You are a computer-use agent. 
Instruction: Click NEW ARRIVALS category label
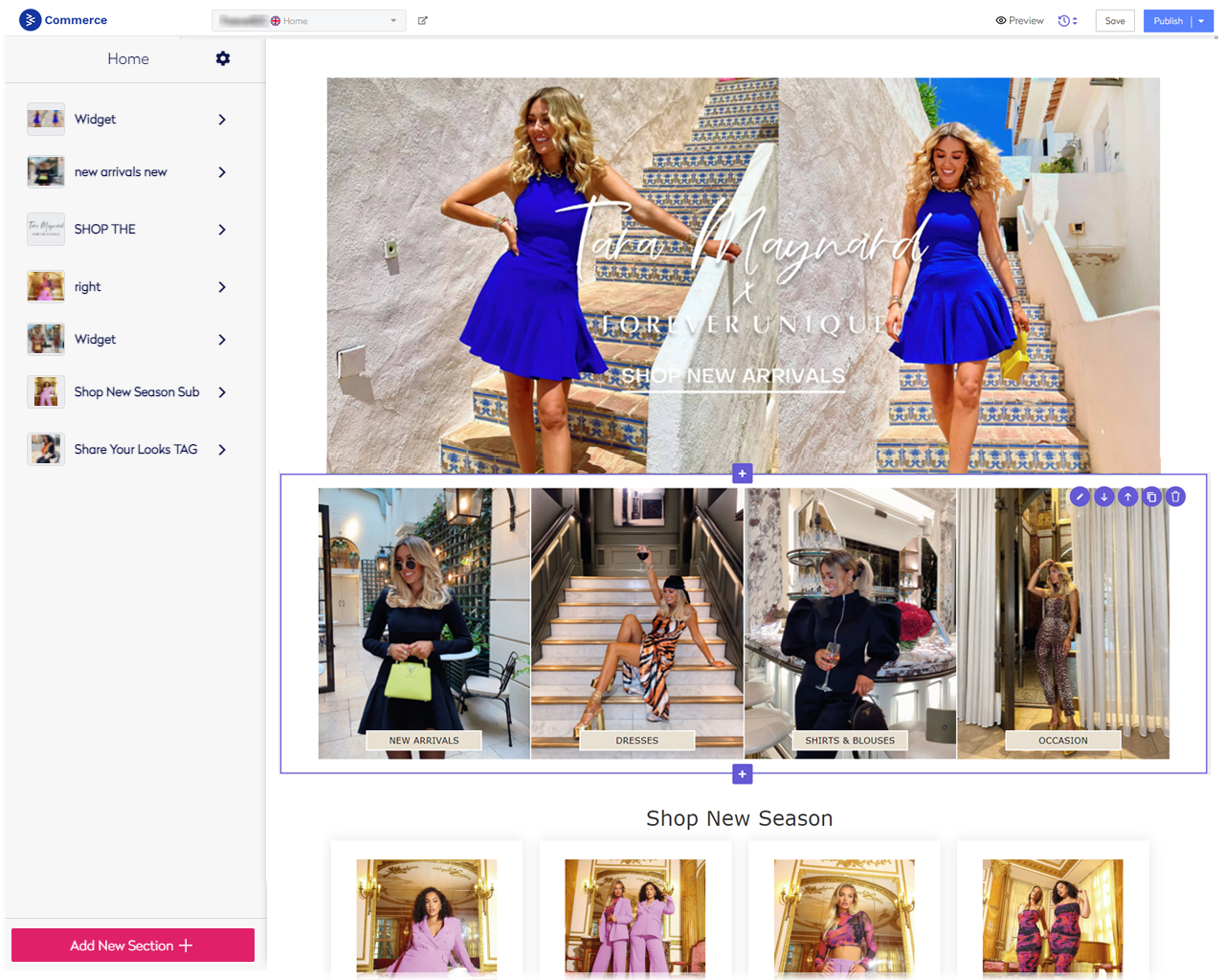tap(424, 740)
